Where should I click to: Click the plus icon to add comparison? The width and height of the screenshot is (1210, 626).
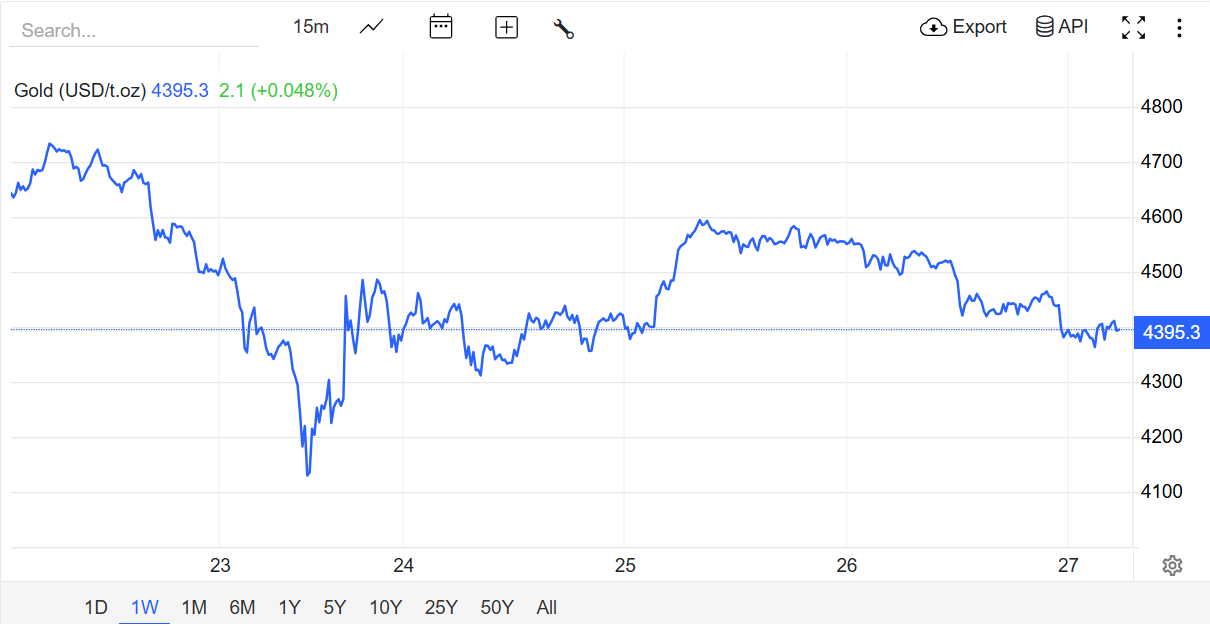[507, 28]
